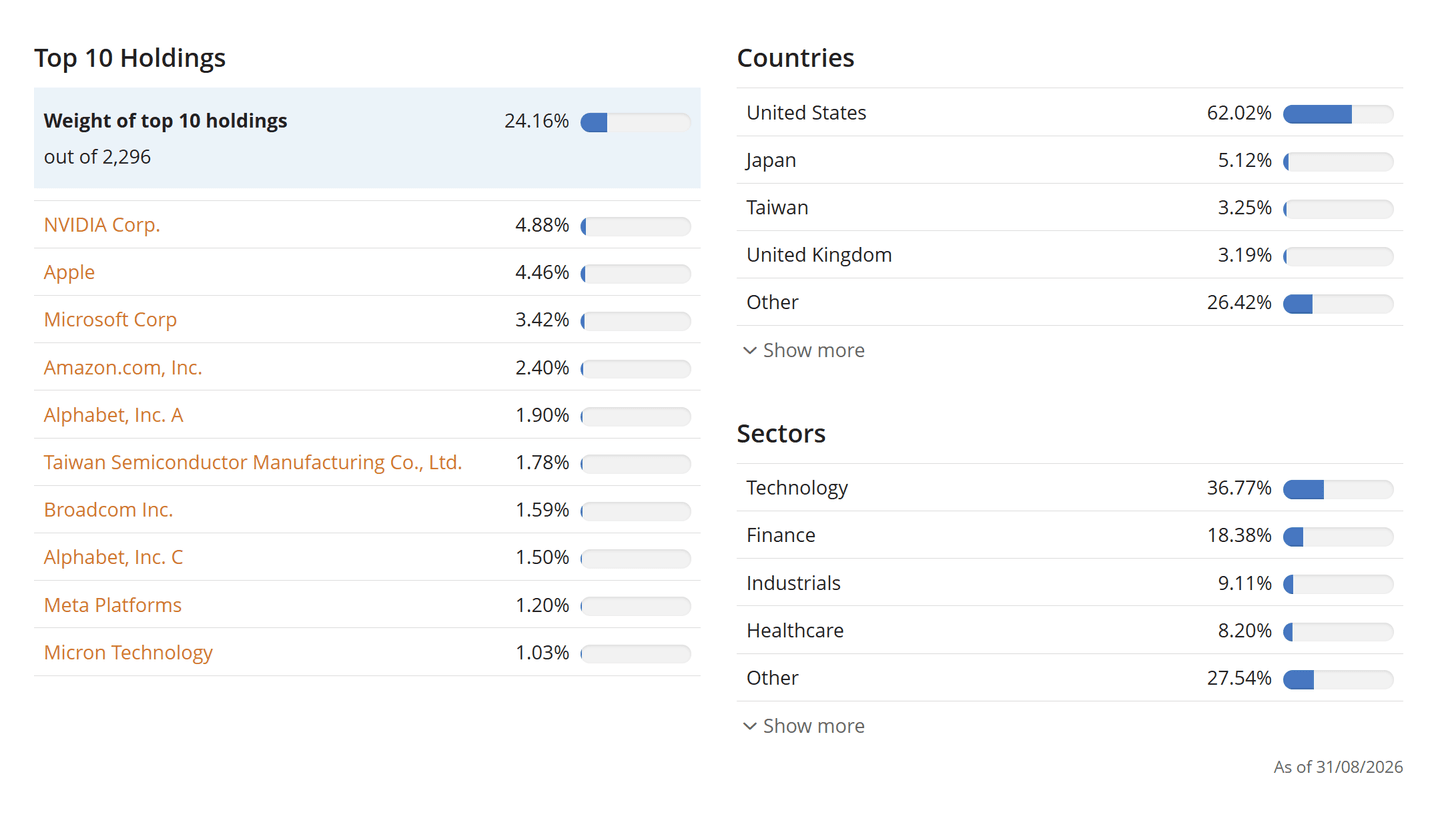The image size is (1440, 821).
Task: Open the Alphabet, Inc. C link
Action: [113, 557]
